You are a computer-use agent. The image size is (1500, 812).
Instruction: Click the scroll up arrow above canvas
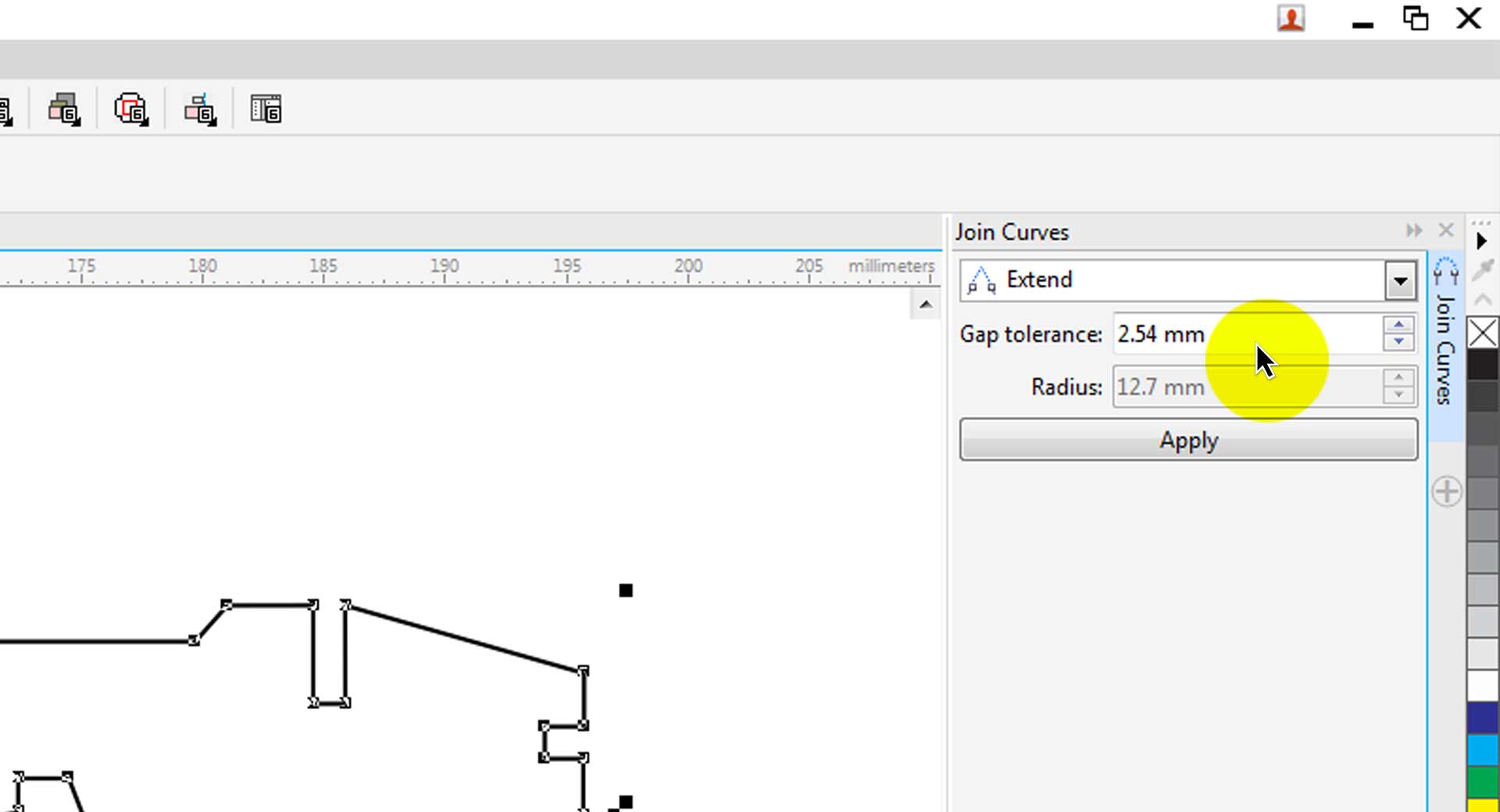926,304
